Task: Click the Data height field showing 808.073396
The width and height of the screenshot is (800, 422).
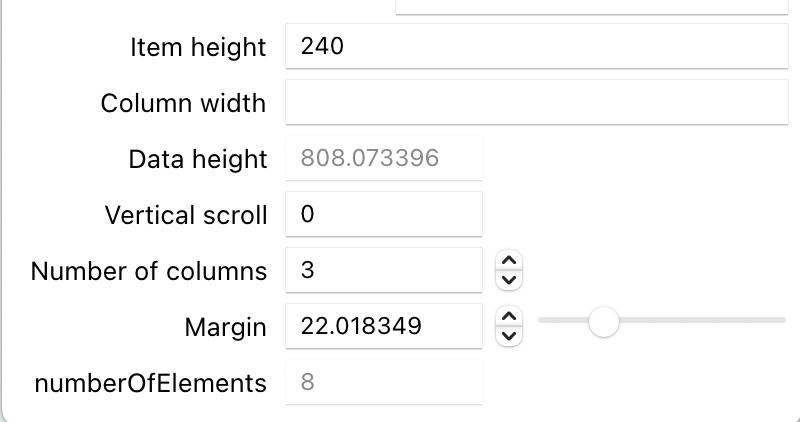Action: (384, 158)
